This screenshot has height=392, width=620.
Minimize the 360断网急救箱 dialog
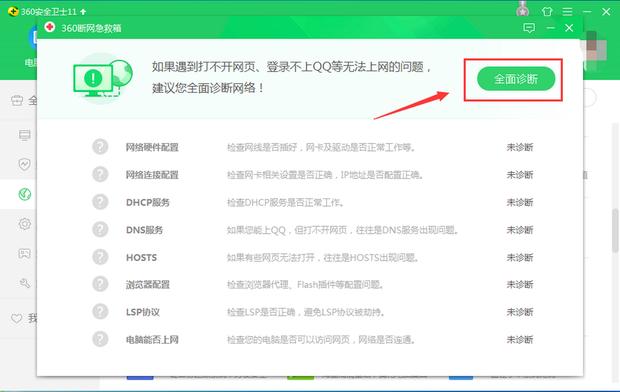pyautogui.click(x=550, y=28)
